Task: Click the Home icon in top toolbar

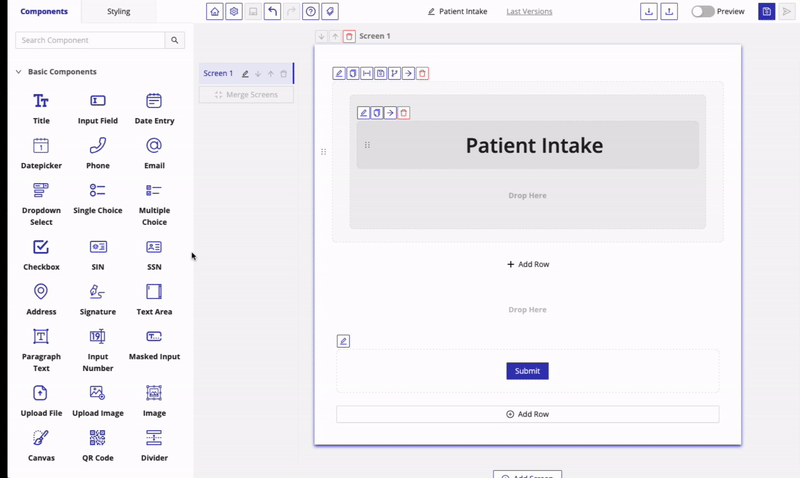Action: click(215, 12)
